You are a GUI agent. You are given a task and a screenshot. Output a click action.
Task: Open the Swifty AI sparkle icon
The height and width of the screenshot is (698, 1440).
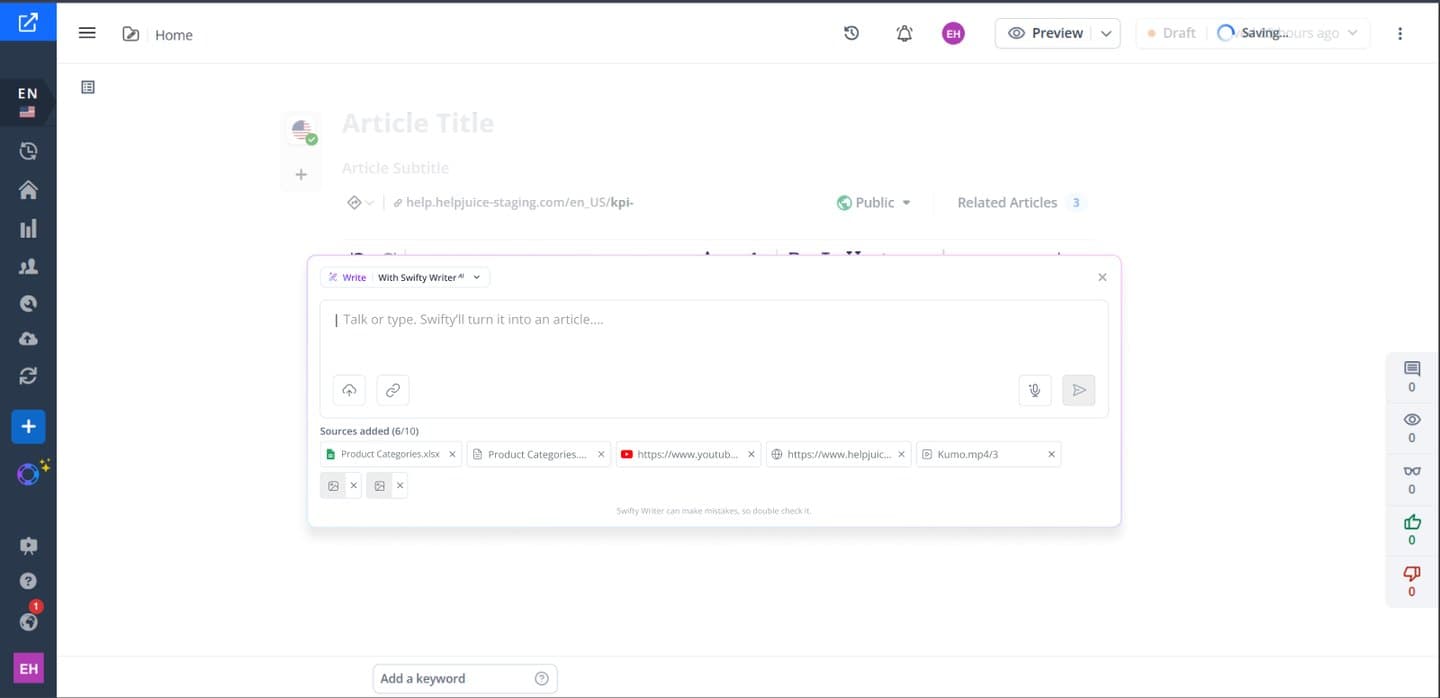31,473
